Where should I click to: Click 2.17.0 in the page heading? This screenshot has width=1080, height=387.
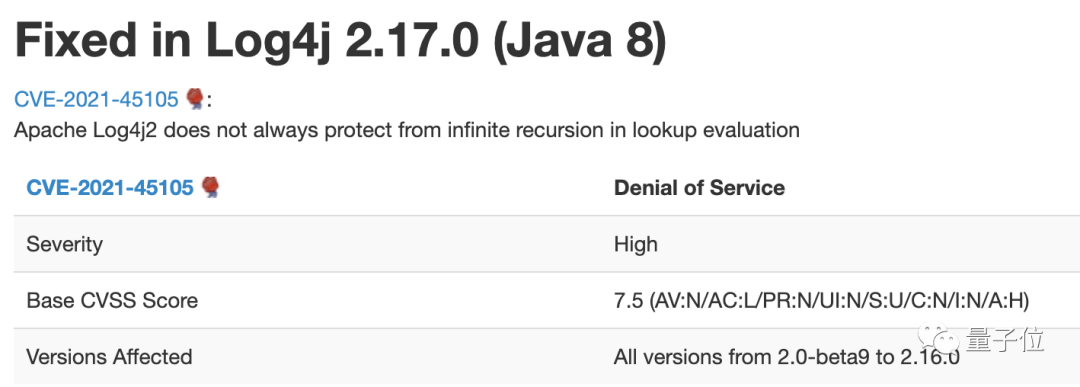click(411, 39)
